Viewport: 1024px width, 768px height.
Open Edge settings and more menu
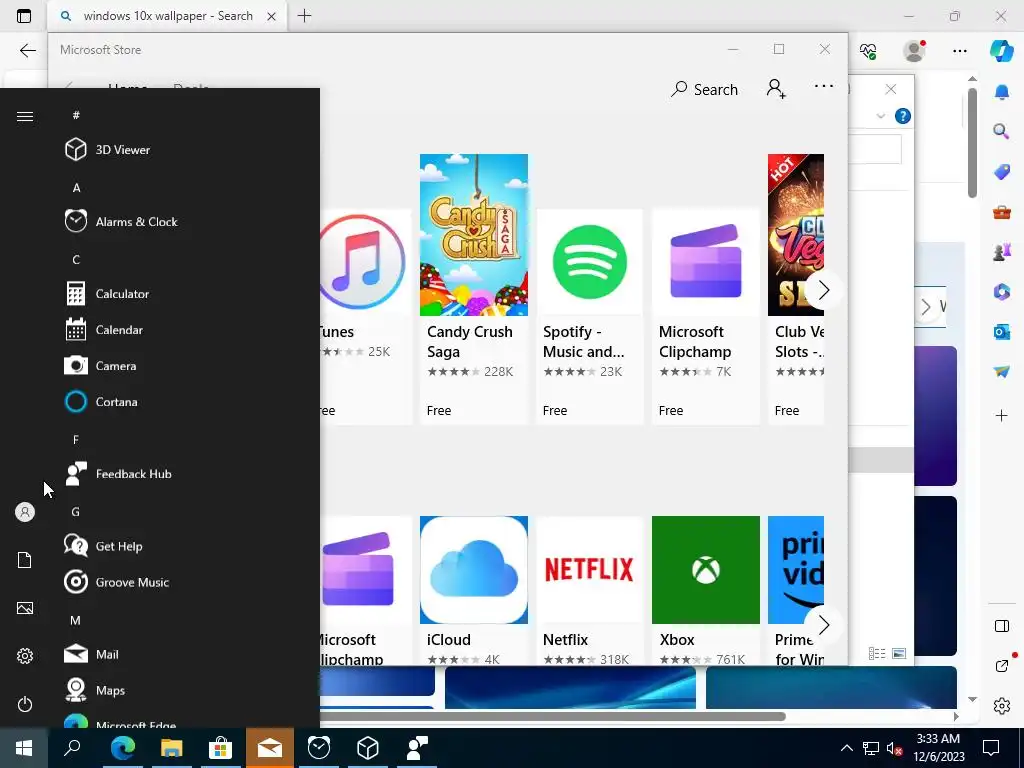tap(959, 51)
